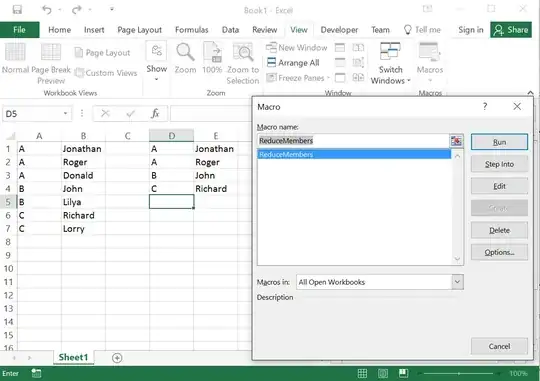Redo the last action
The width and height of the screenshot is (540, 381).
[76, 10]
